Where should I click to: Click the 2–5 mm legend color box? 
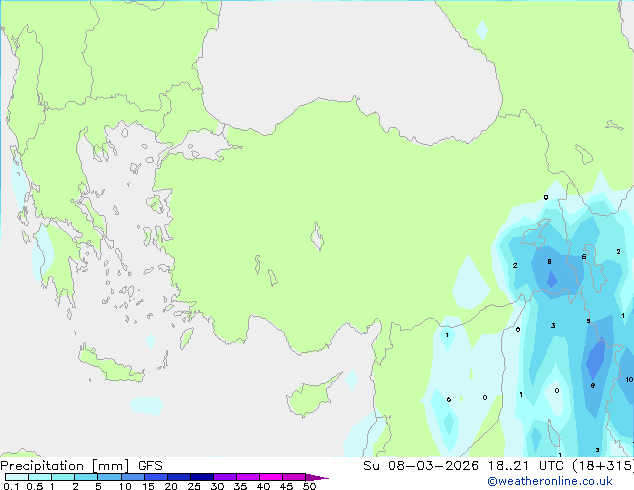[x=86, y=477]
